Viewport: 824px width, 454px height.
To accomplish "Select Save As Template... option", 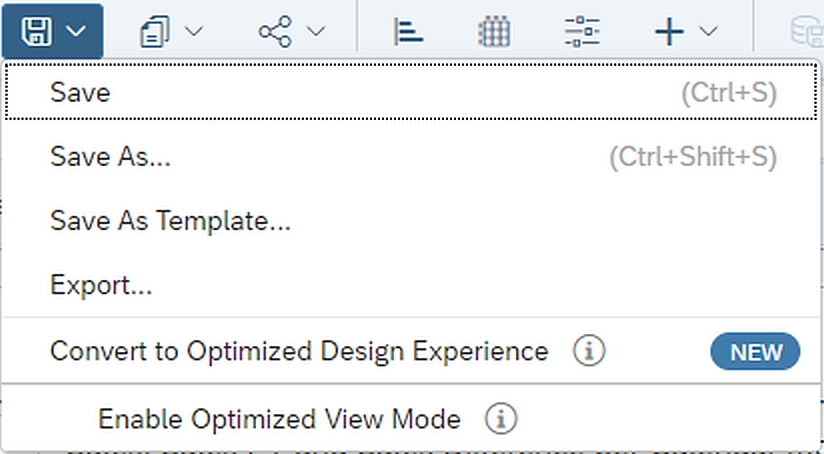I will pyautogui.click(x=170, y=222).
